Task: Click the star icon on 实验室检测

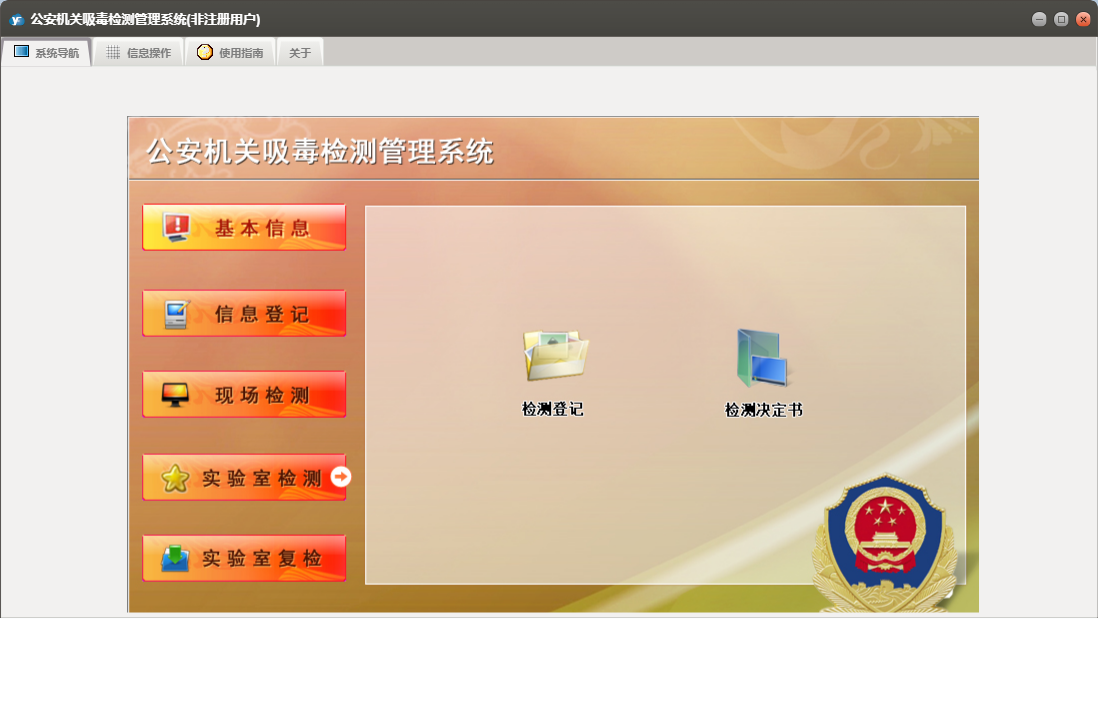Action: [x=175, y=479]
